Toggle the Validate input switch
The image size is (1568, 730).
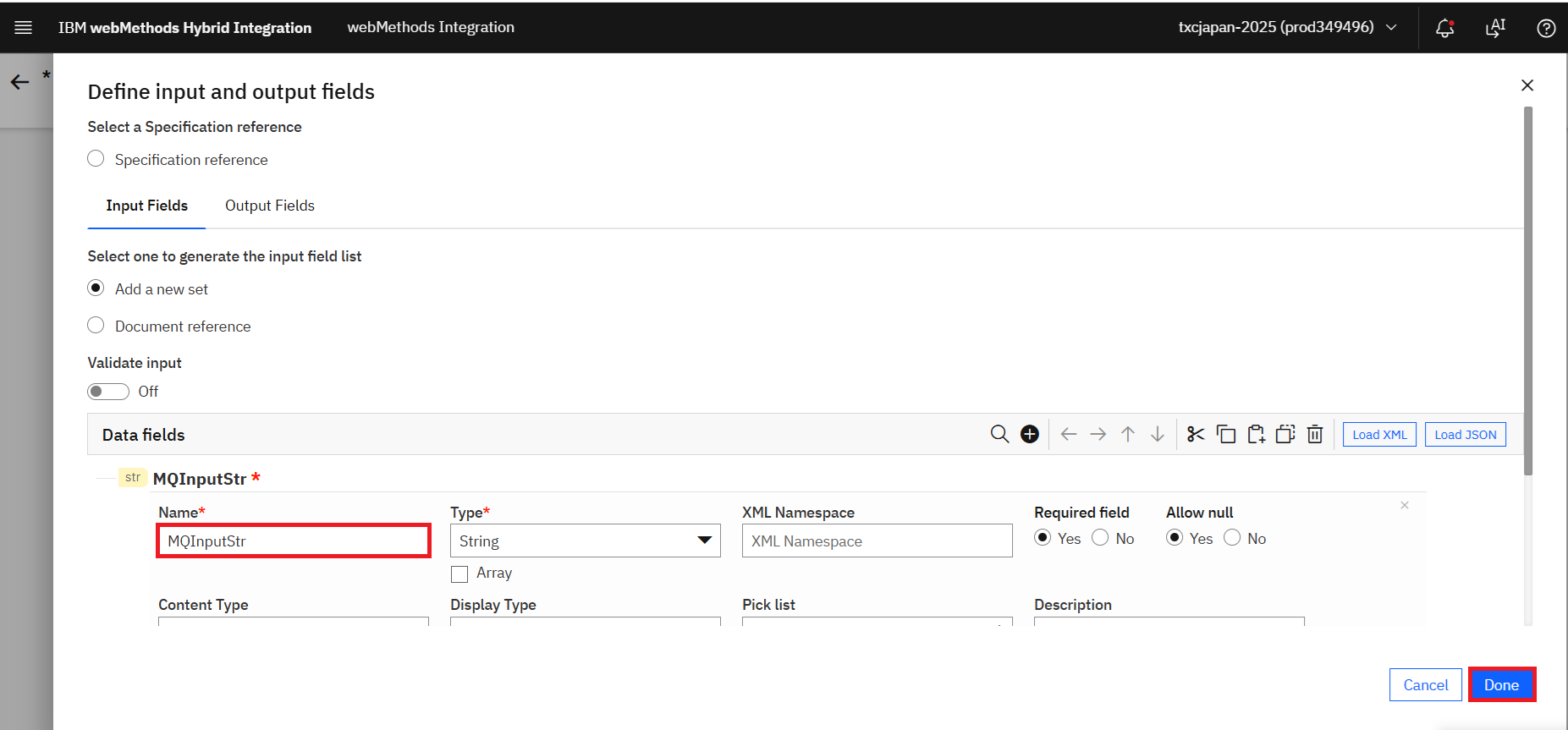tap(108, 392)
